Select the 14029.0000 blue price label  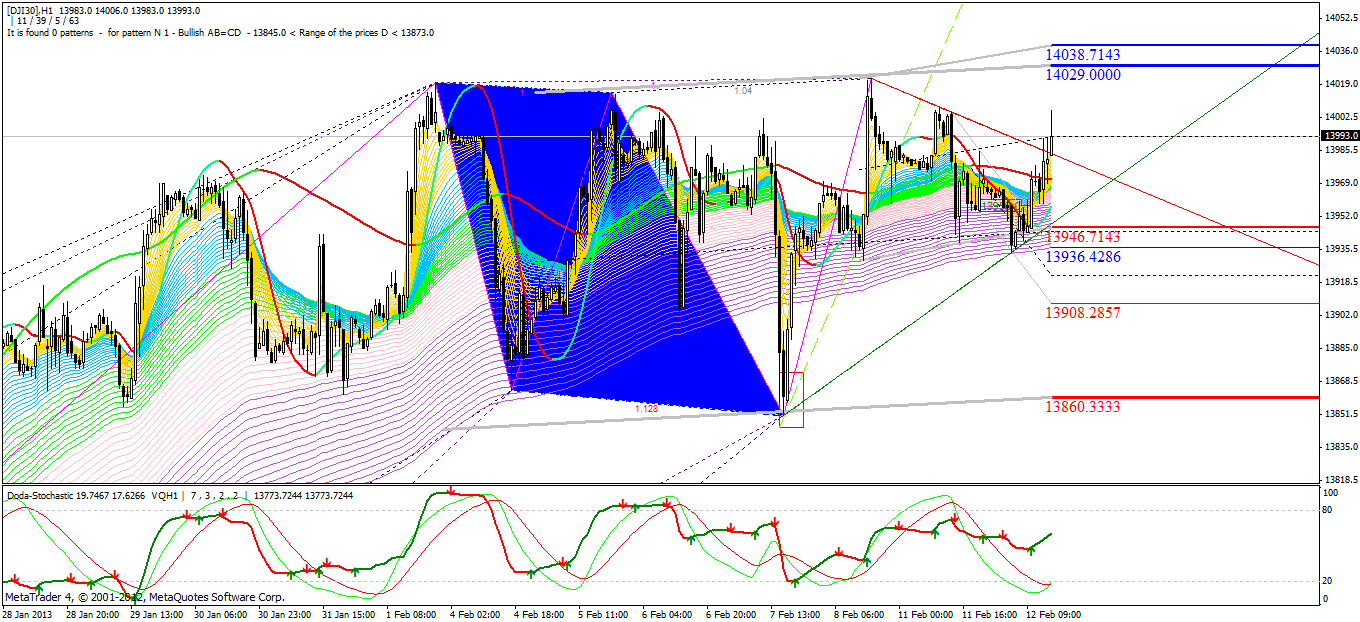(x=1083, y=75)
